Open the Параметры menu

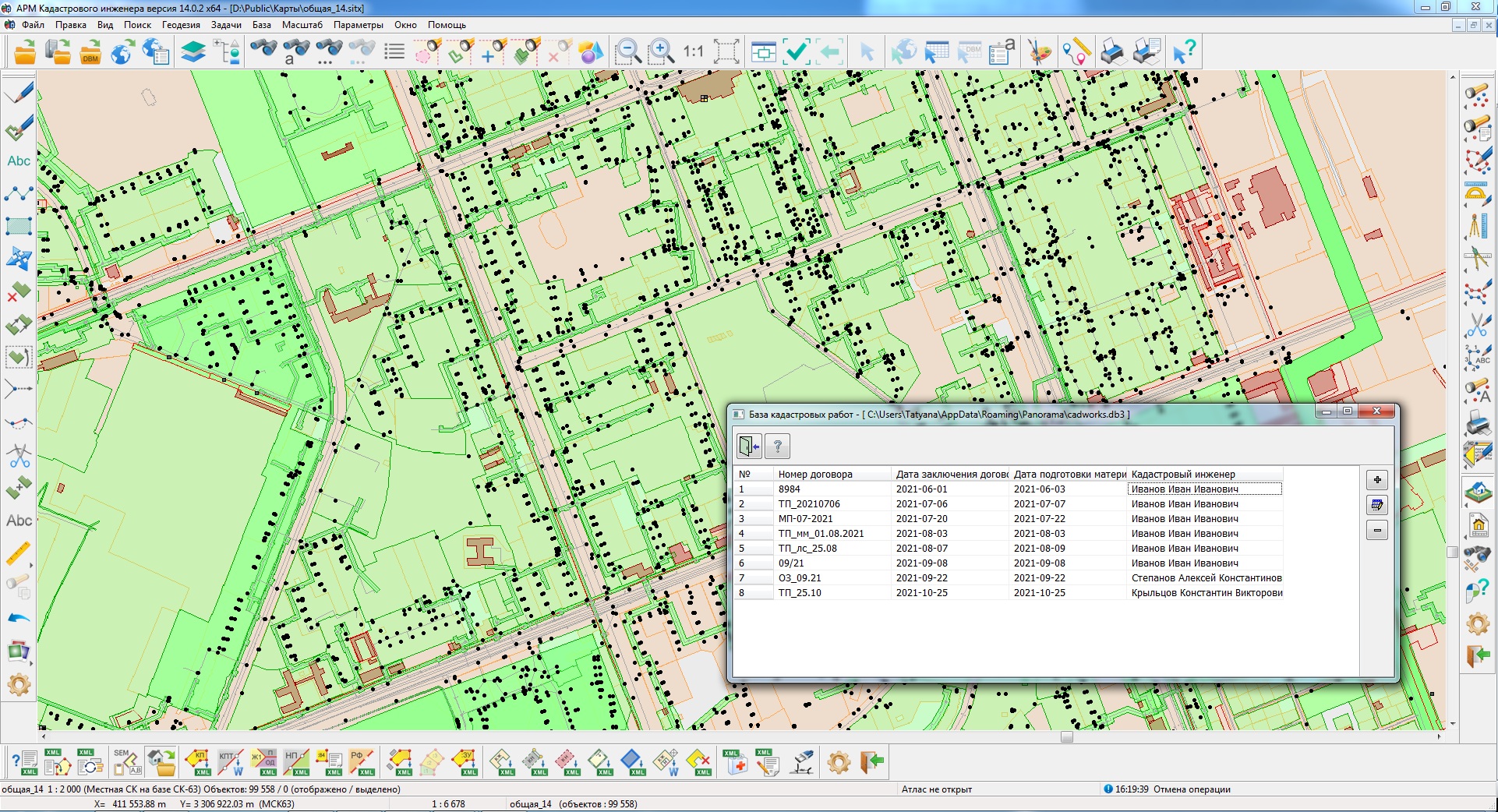pos(359,25)
